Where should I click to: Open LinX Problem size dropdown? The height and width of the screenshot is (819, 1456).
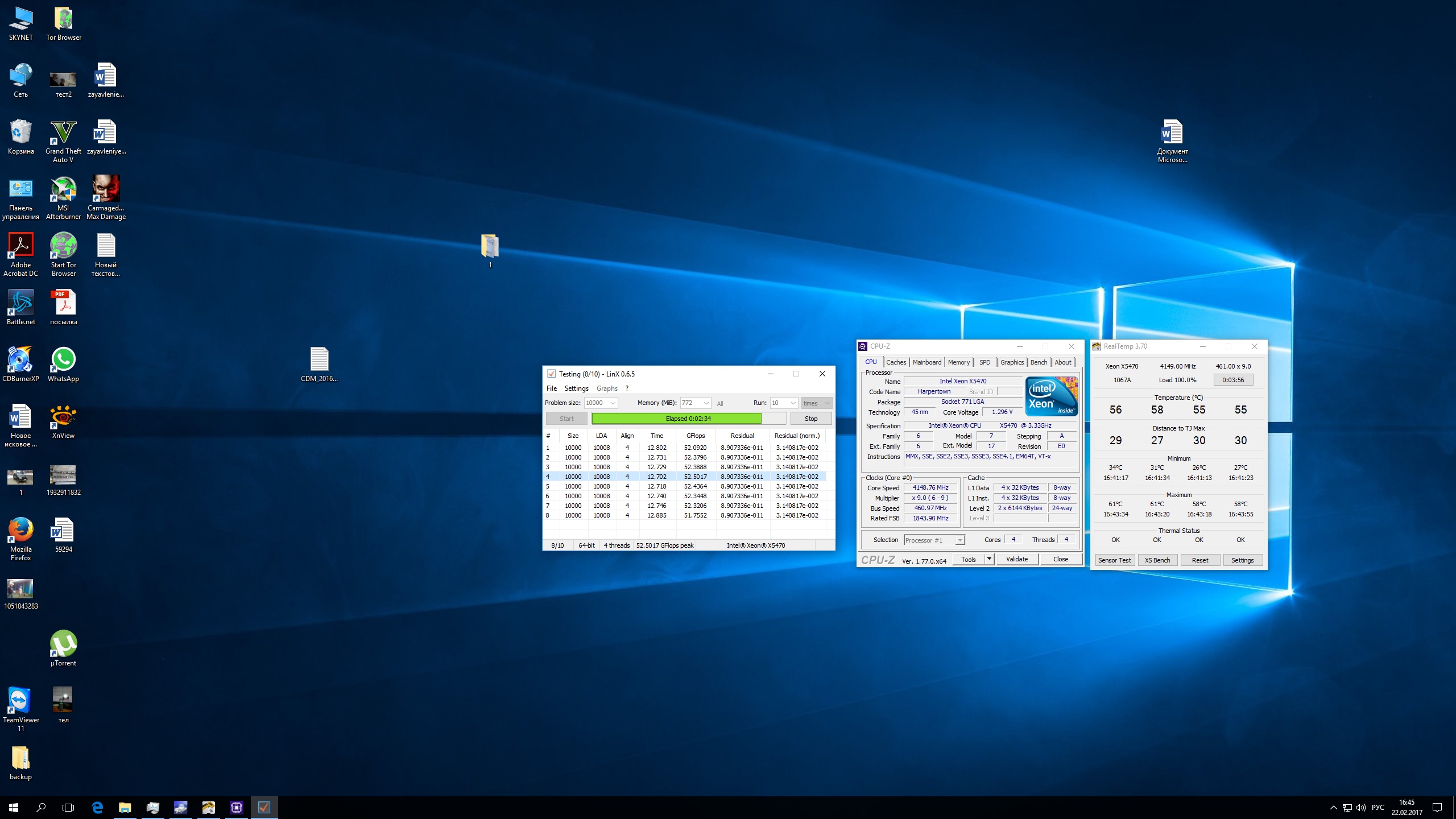pyautogui.click(x=613, y=403)
